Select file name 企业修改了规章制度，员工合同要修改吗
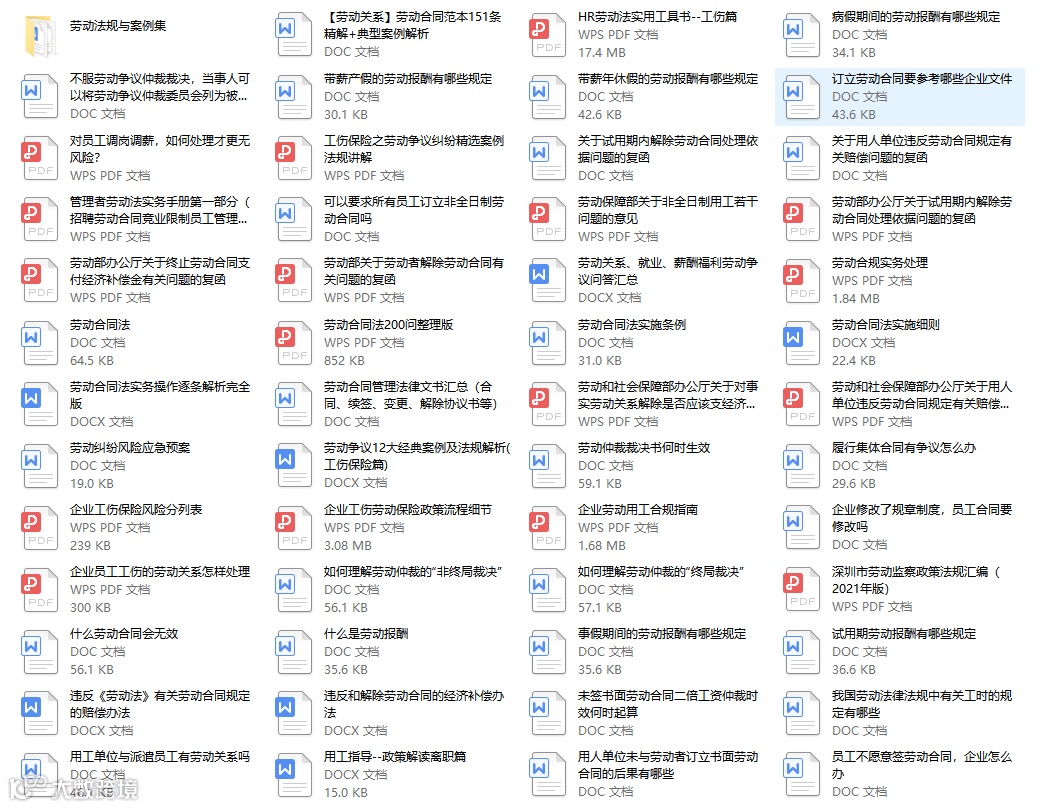 pyautogui.click(x=922, y=518)
